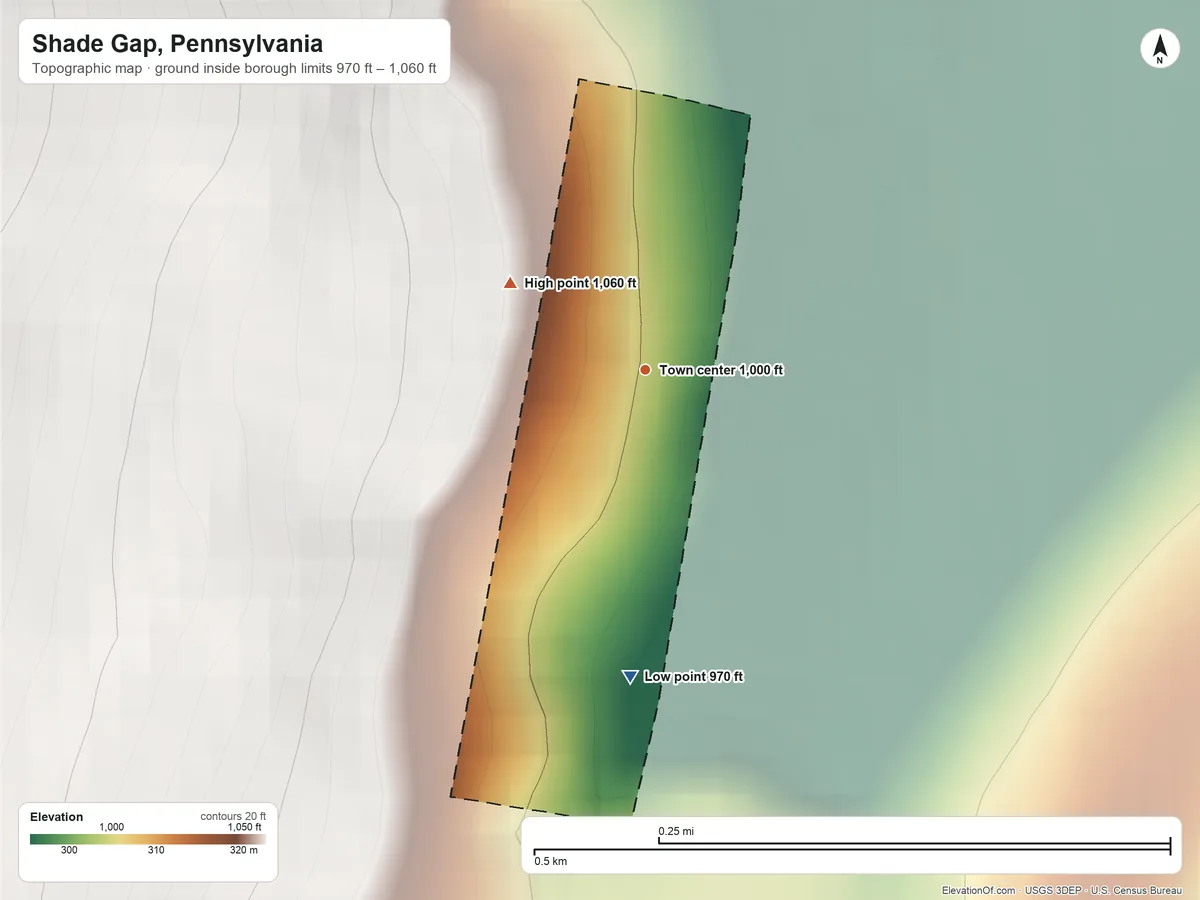Image resolution: width=1200 pixels, height=900 pixels.
Task: Click the 'Elevation' legend heading
Action: (x=57, y=817)
